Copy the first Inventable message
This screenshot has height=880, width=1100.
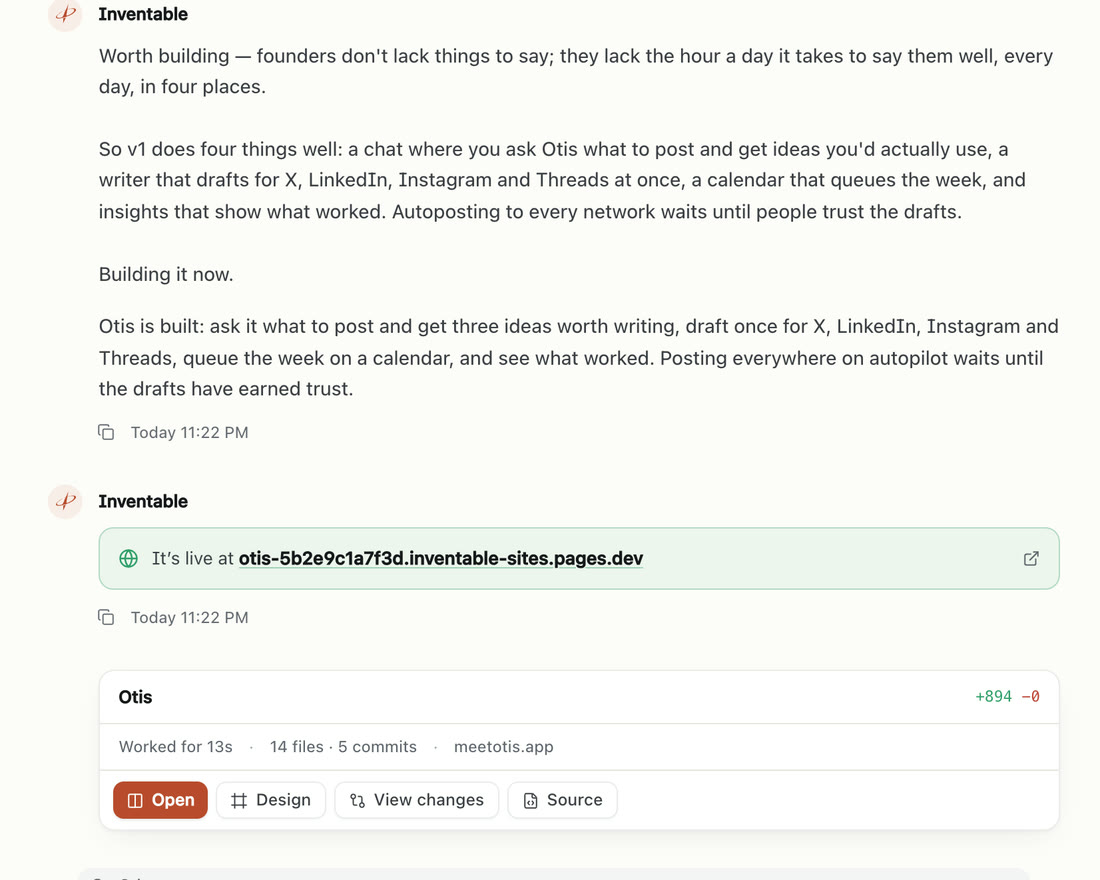[106, 432]
